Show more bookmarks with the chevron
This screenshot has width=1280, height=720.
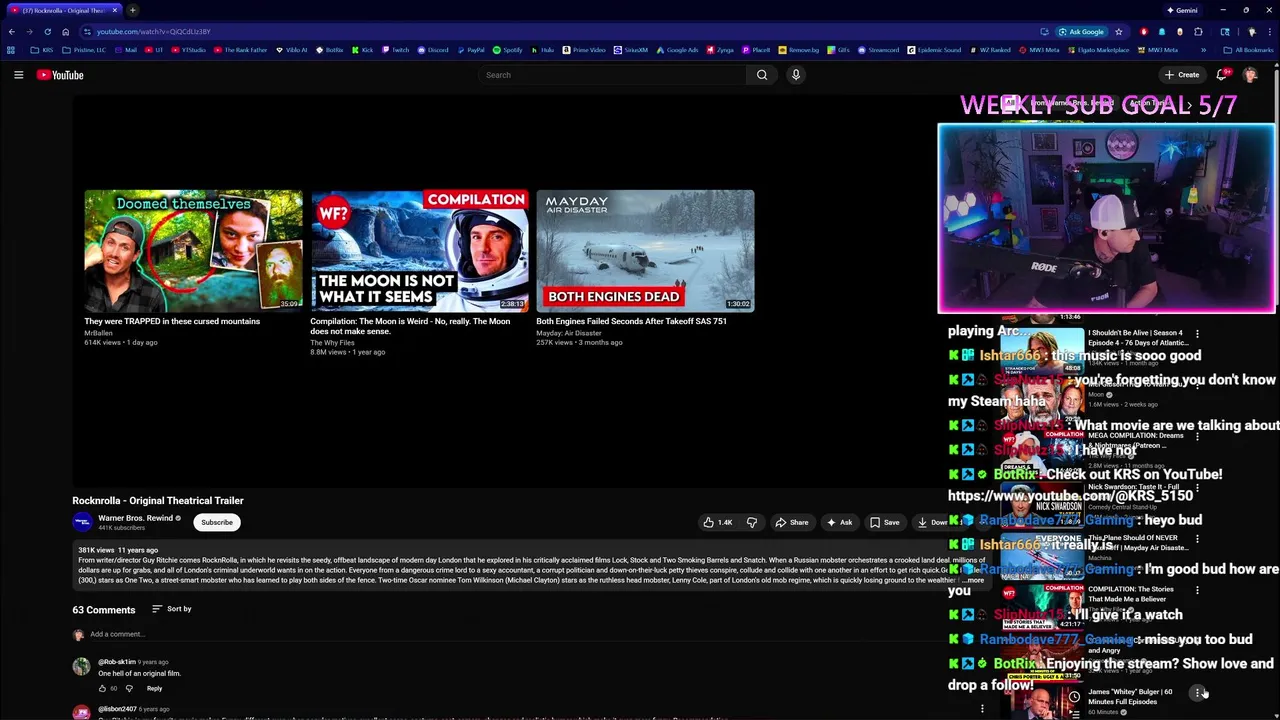1203,50
